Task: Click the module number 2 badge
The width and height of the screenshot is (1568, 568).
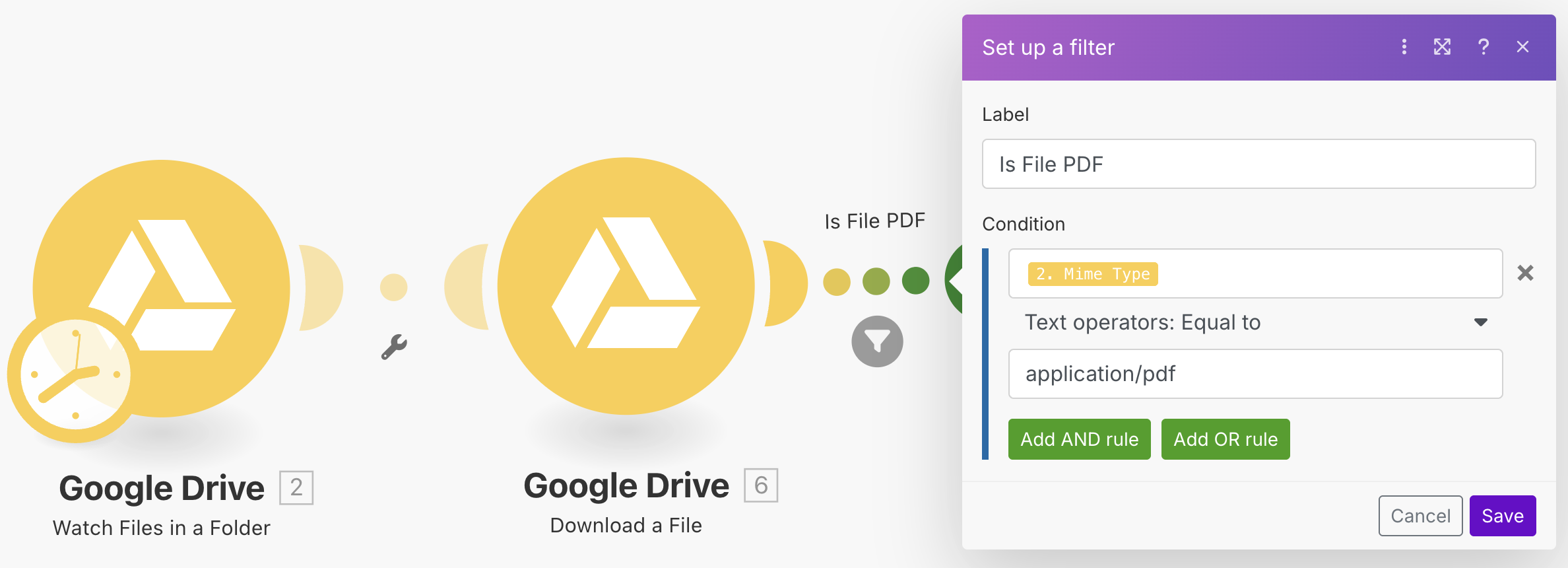Action: pyautogui.click(x=296, y=488)
